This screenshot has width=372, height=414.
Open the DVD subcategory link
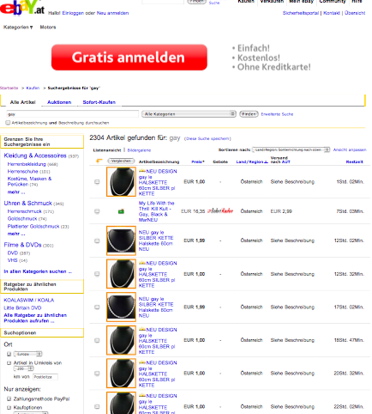tap(13, 253)
